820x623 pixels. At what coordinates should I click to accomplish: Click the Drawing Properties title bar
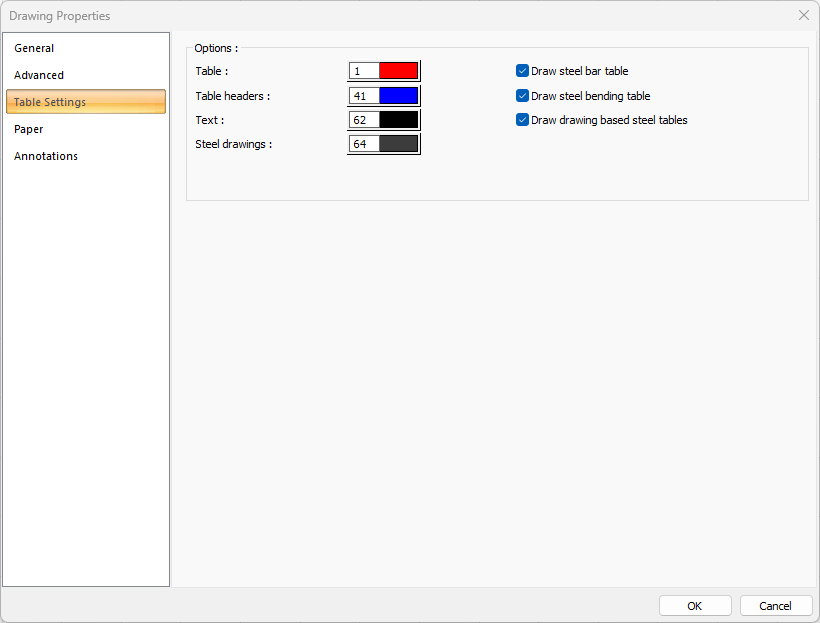pos(400,15)
